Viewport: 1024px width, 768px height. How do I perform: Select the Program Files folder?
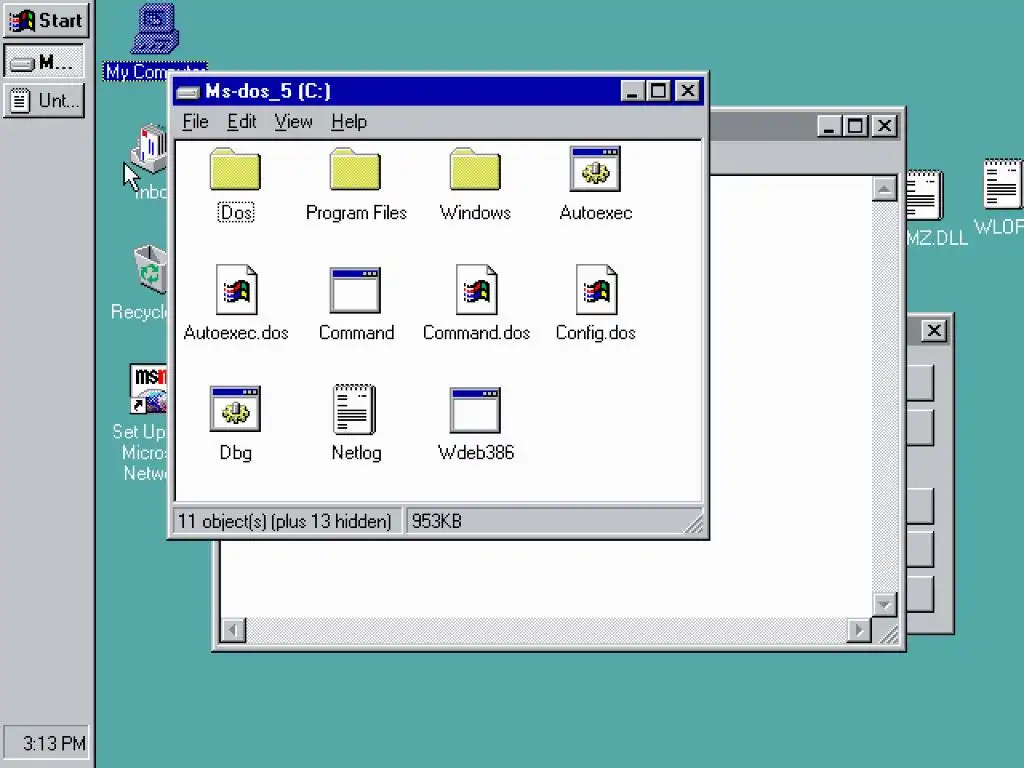click(x=355, y=170)
